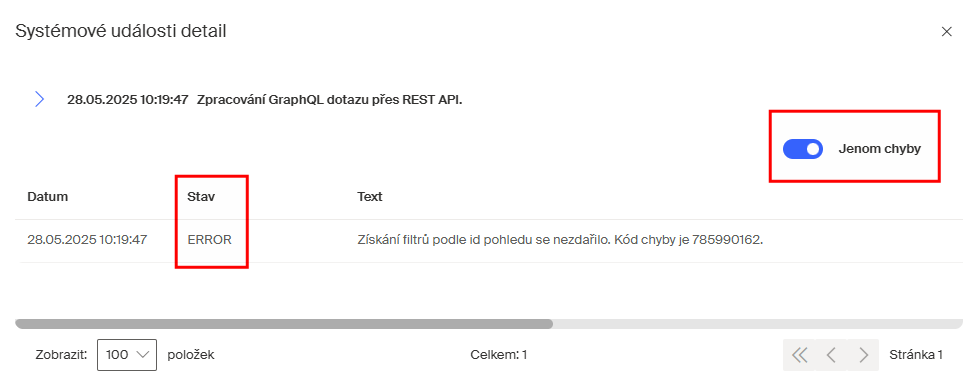Select the error message text with code 785990162
The image size is (971, 381).
560,240
